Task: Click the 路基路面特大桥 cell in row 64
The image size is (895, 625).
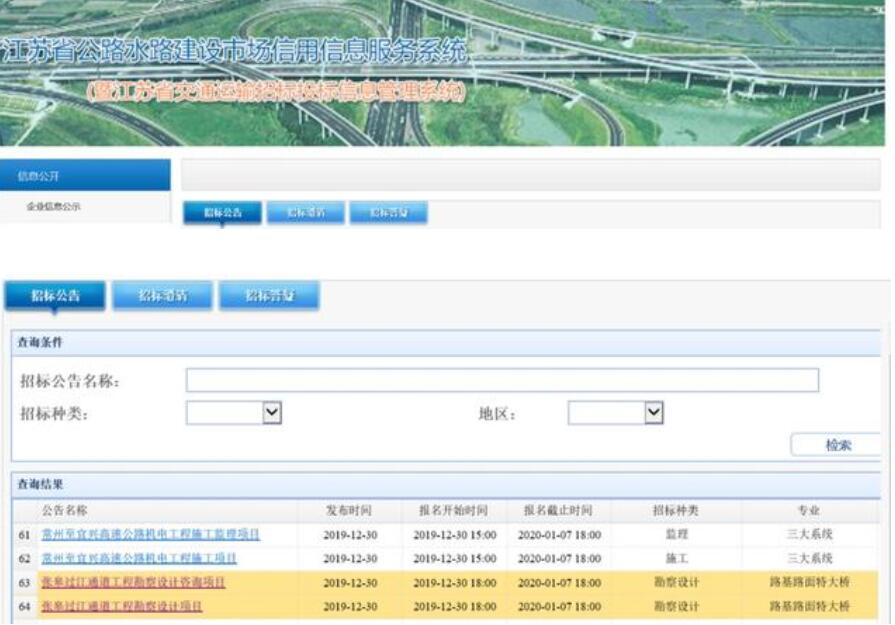Action: pos(809,606)
